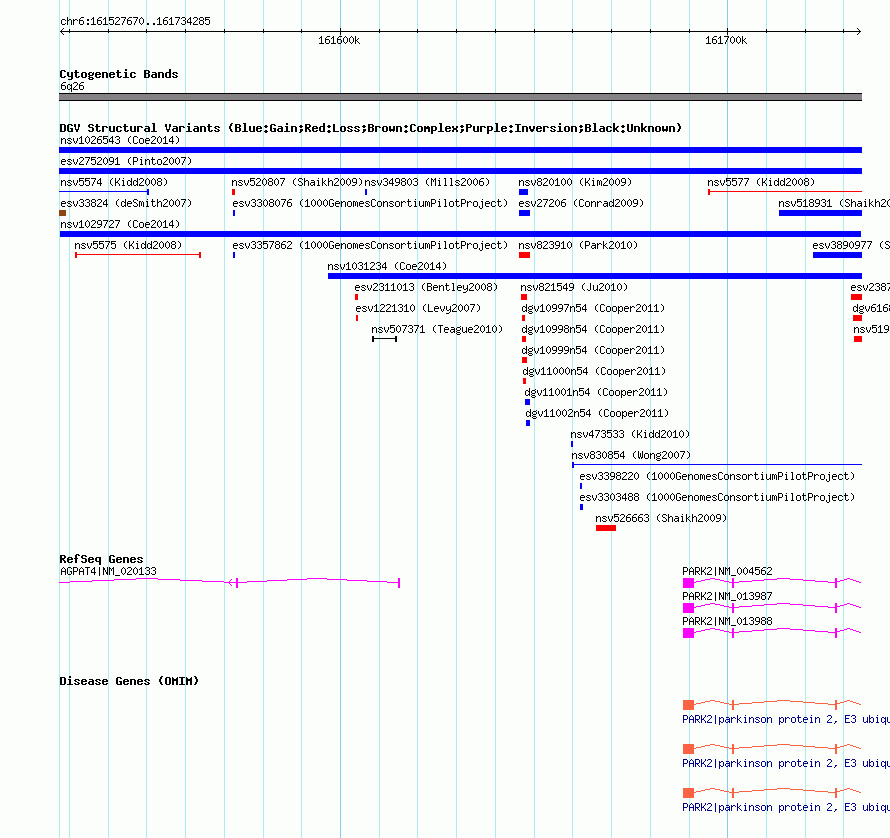The height and width of the screenshot is (838, 890).
Task: Click the Disease Genes (OMIM) track title
Action: pyautogui.click(x=129, y=681)
